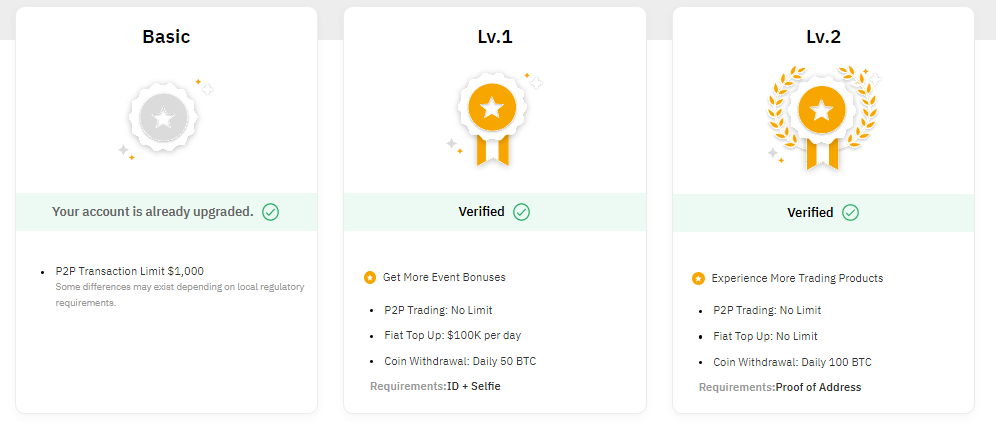Click the 'Proof of Address' requirement text

coord(818,387)
